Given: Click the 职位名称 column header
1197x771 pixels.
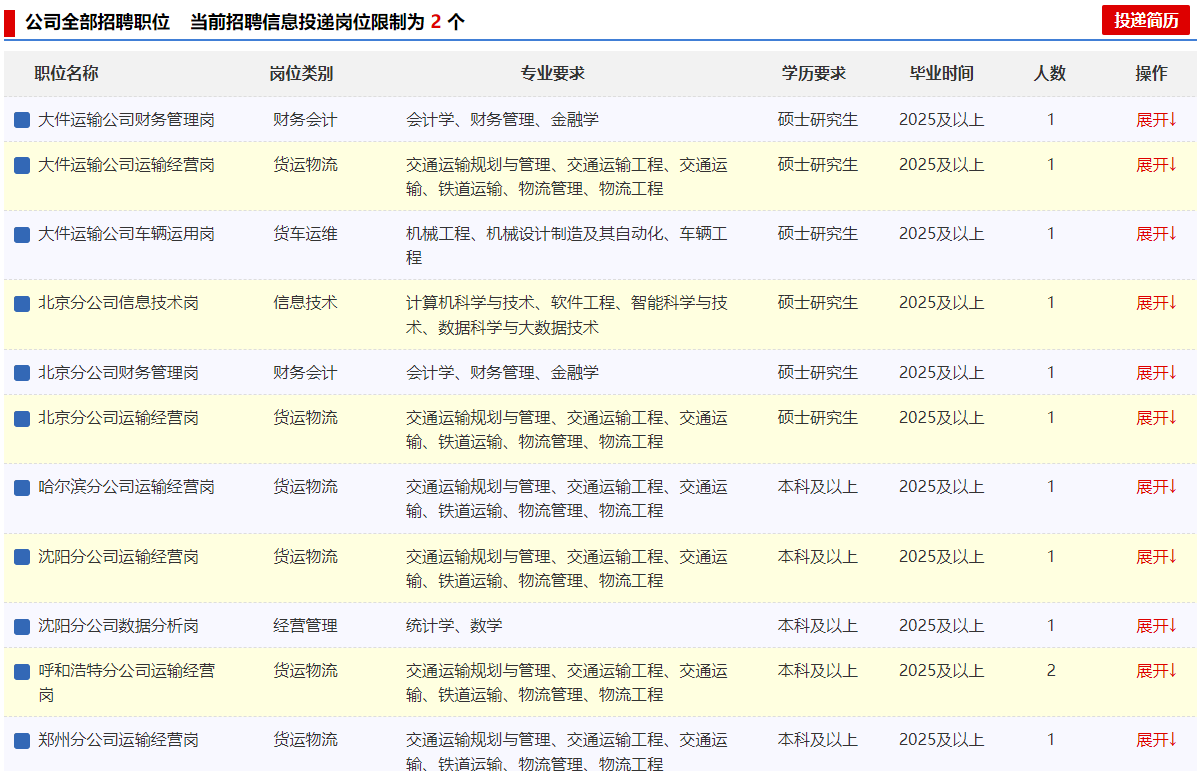Looking at the screenshot, I should click(66, 73).
